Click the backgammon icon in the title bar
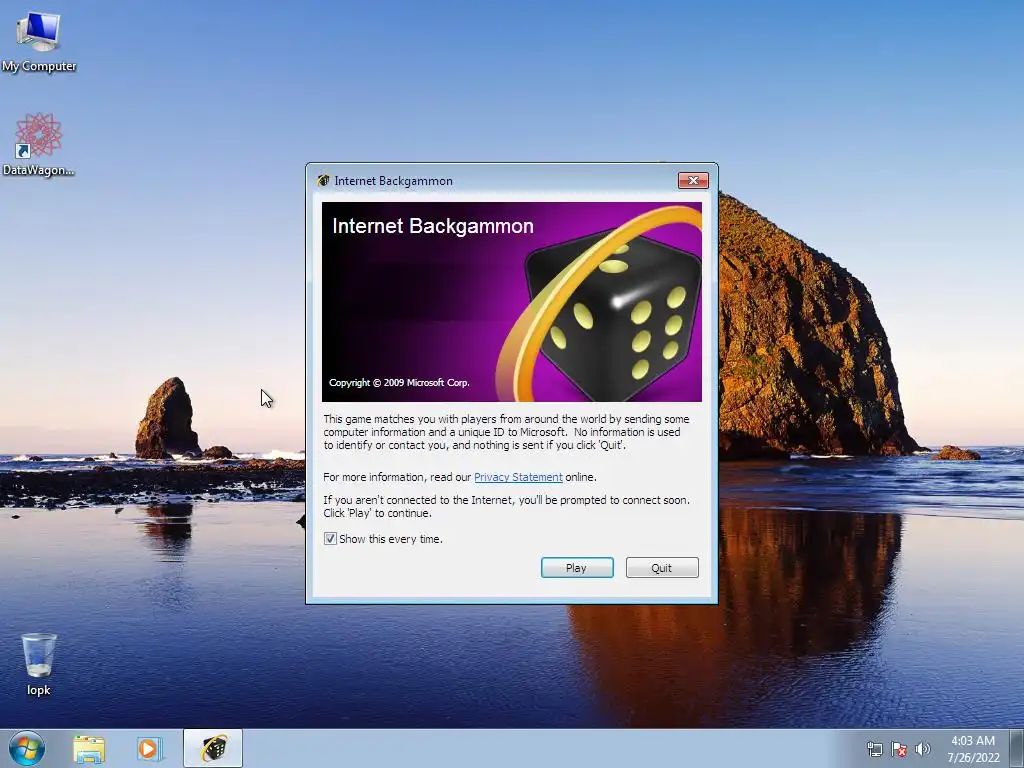The height and width of the screenshot is (768, 1024). point(323,181)
